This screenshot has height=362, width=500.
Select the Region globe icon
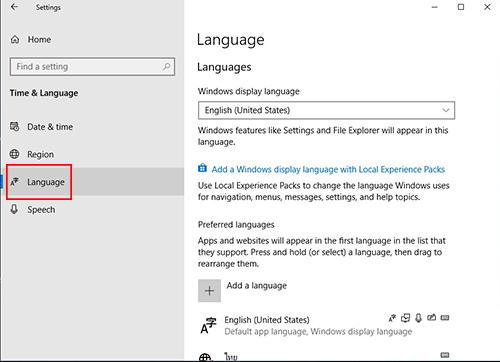15,154
